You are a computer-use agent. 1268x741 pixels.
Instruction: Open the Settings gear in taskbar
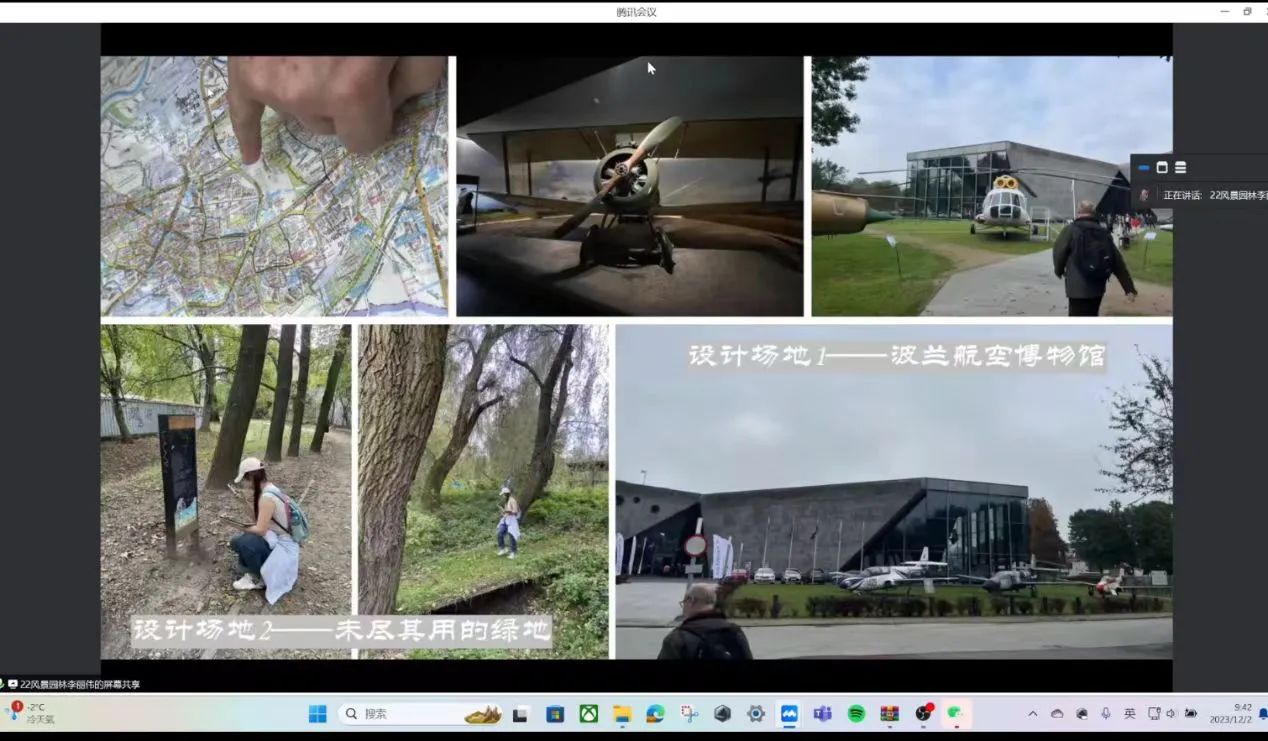(756, 714)
